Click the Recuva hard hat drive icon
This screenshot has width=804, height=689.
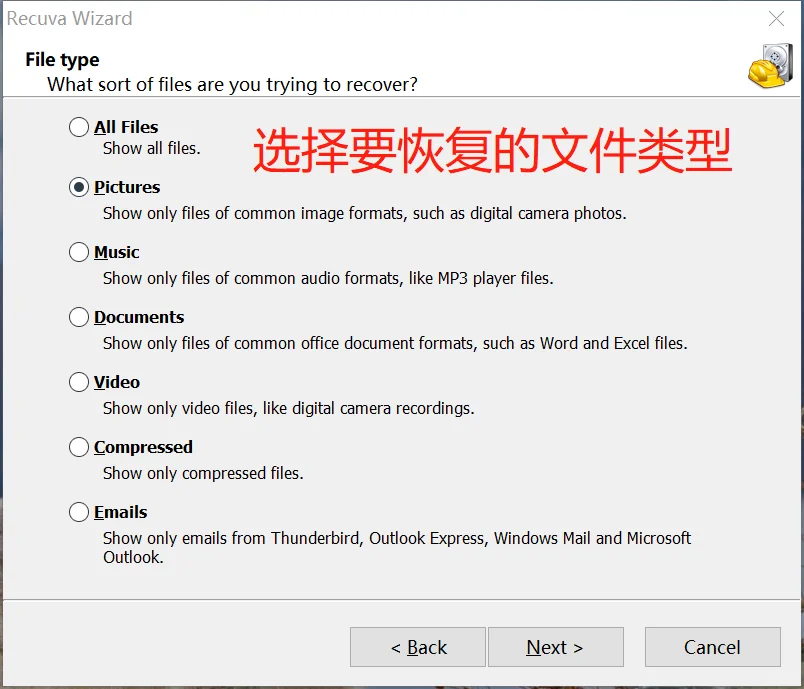click(770, 66)
